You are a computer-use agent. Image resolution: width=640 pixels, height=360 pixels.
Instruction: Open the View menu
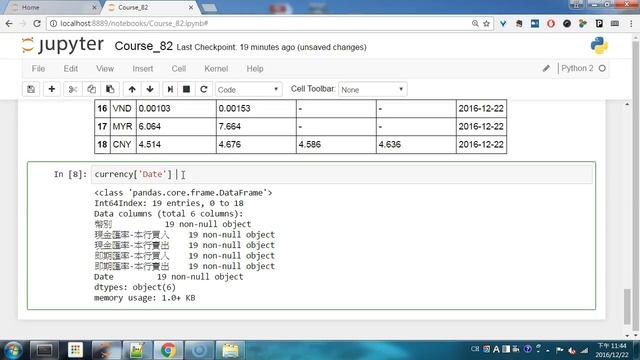coord(105,69)
